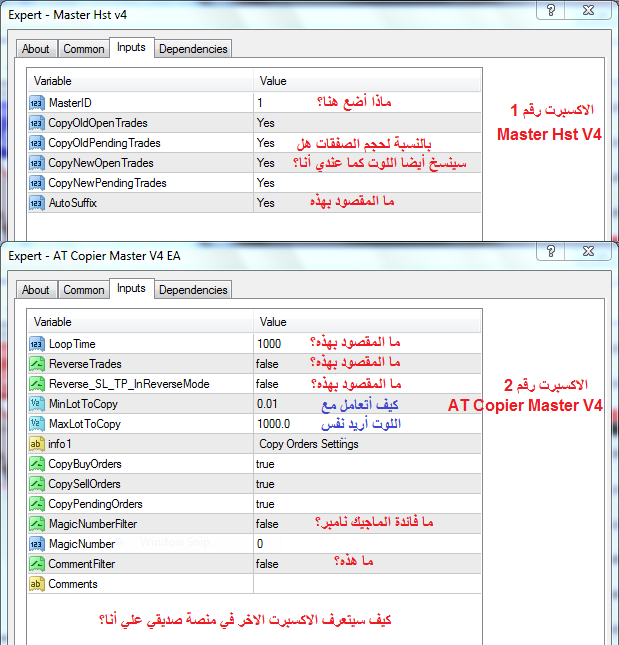
Task: Click the Comments string-type icon
Action: tap(37, 584)
